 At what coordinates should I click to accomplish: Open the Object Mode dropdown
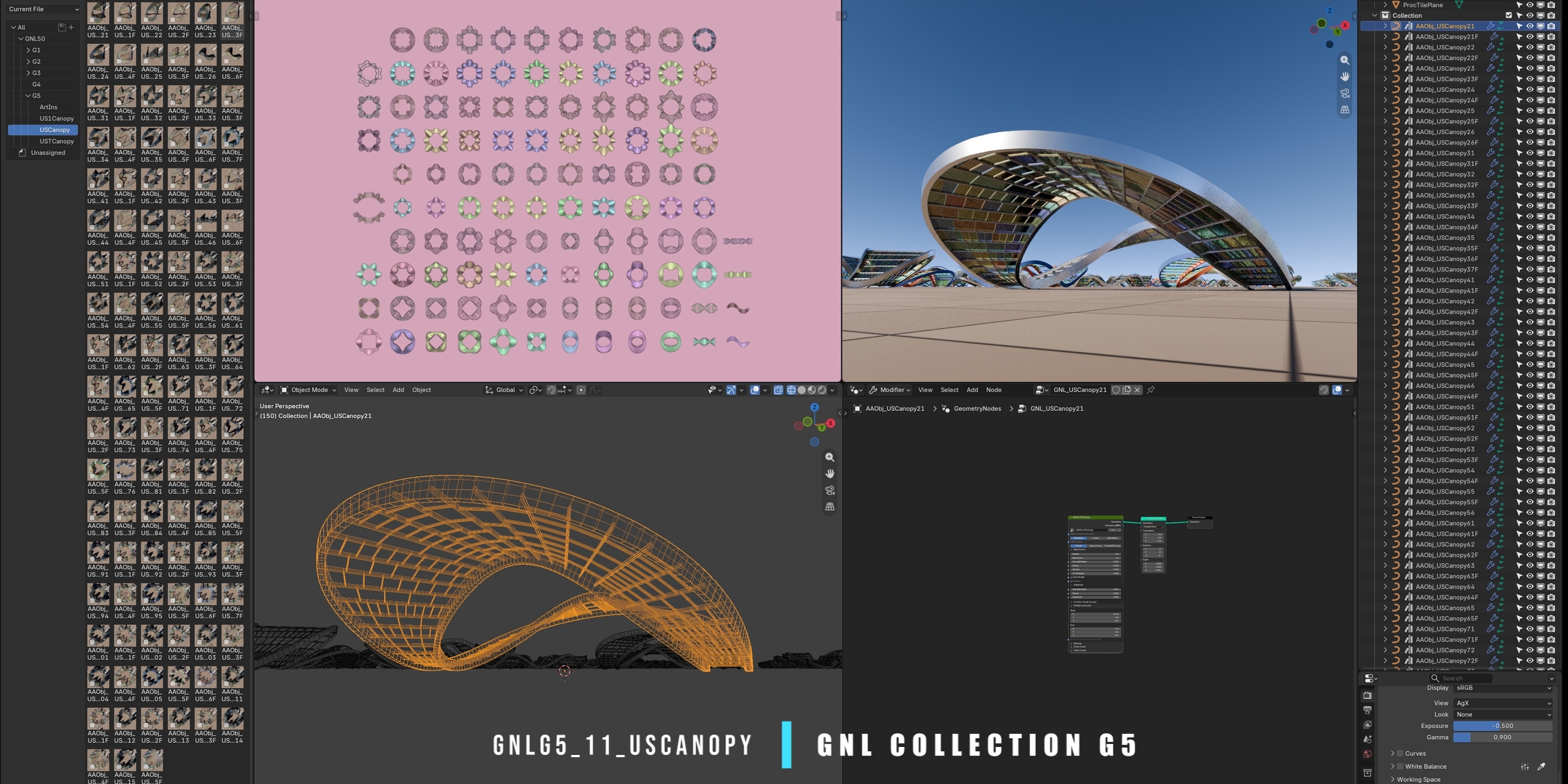(x=309, y=390)
